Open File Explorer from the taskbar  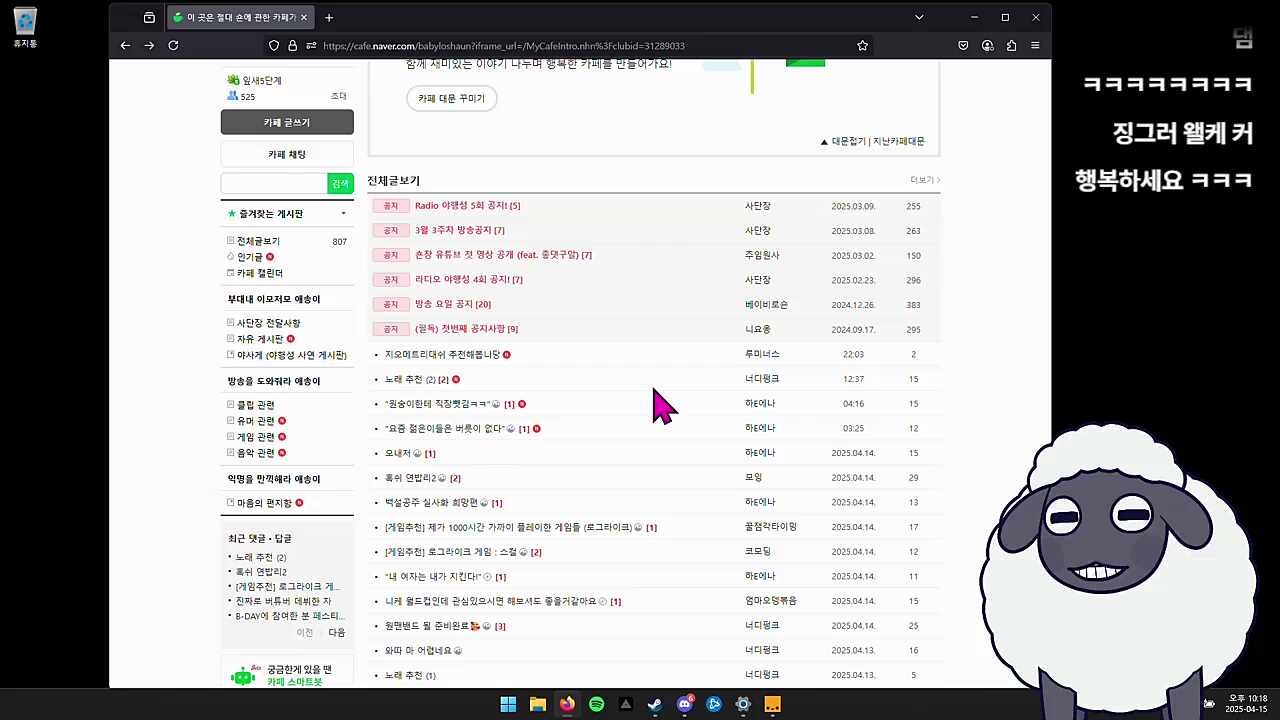click(538, 704)
